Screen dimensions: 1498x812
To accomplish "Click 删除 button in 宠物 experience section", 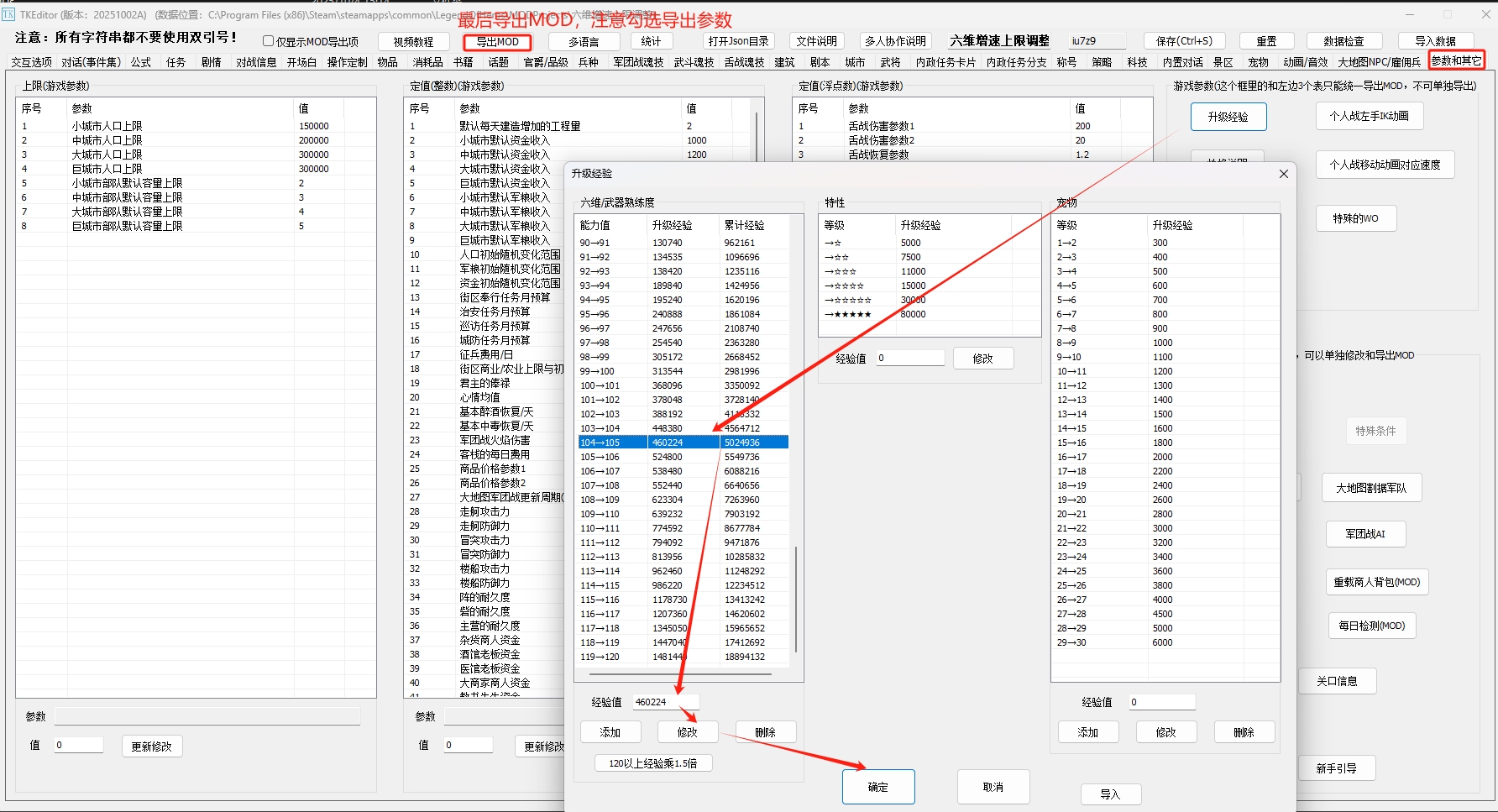I will pyautogui.click(x=1244, y=732).
